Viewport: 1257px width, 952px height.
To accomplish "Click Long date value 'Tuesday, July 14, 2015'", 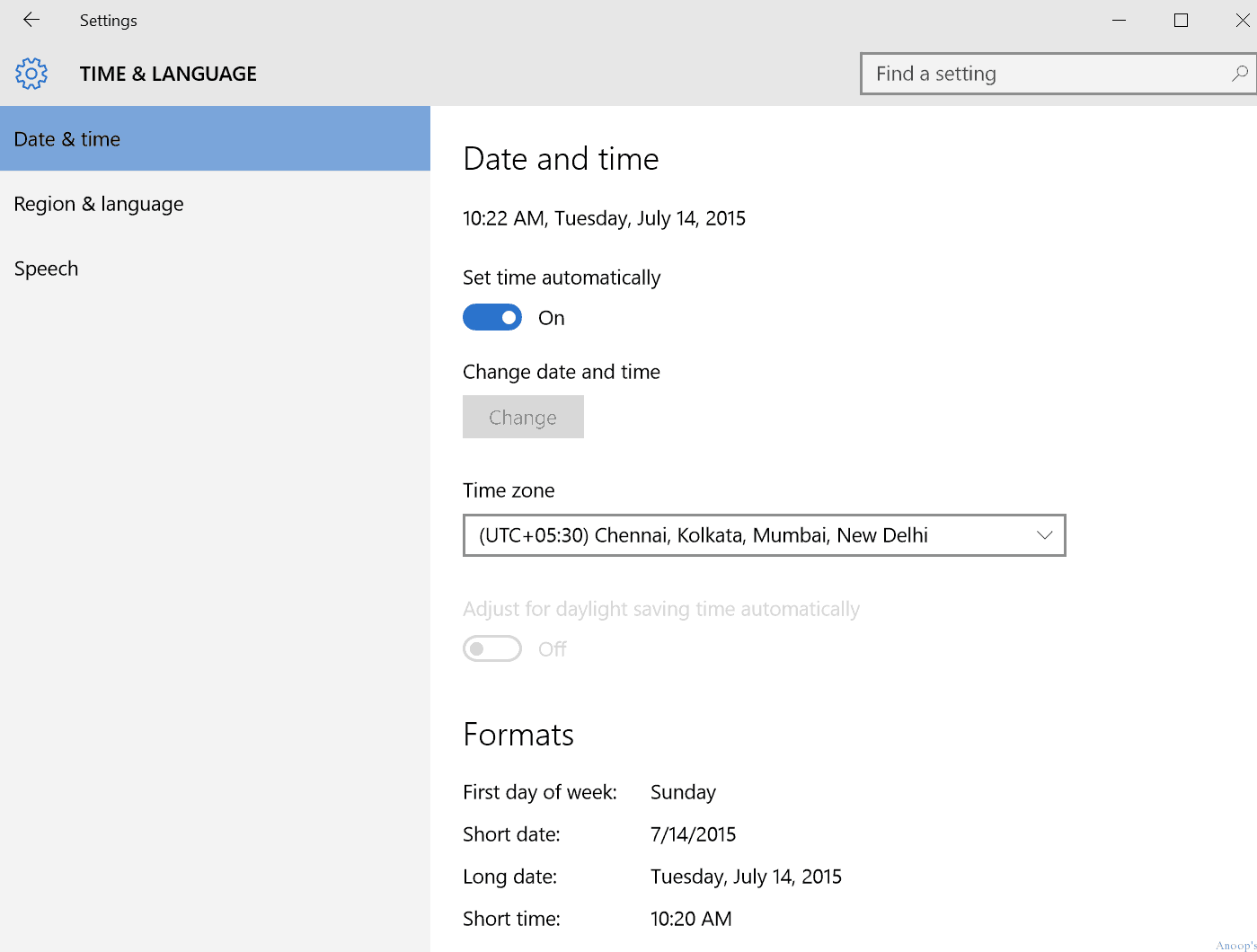I will click(x=746, y=877).
